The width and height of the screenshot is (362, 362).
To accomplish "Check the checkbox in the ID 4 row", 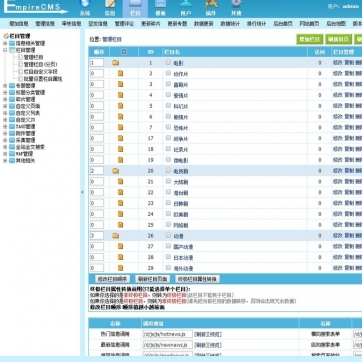I will point(168,95).
